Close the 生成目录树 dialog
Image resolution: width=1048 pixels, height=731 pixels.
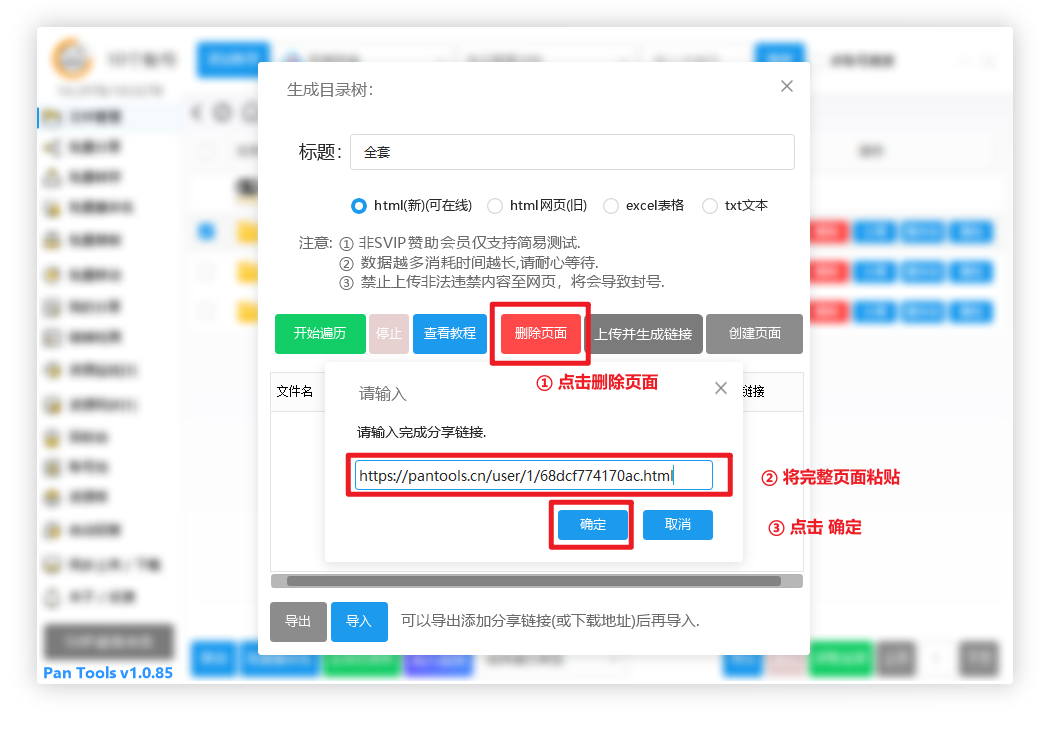[x=787, y=87]
